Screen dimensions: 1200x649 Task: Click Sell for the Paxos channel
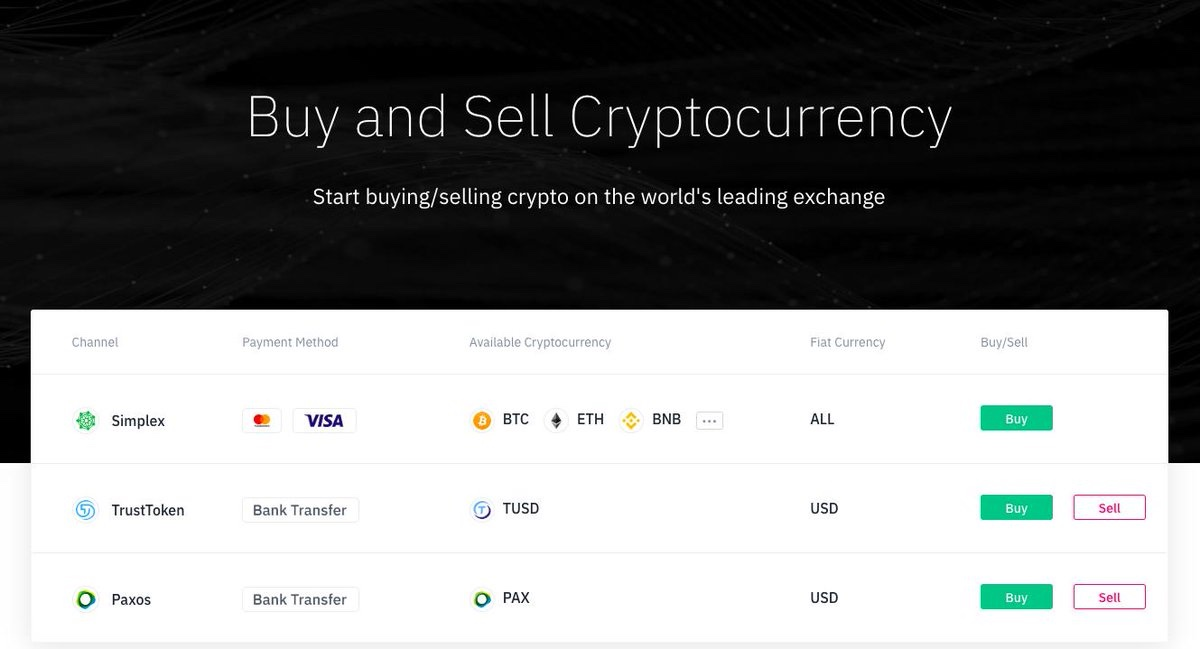point(1109,596)
